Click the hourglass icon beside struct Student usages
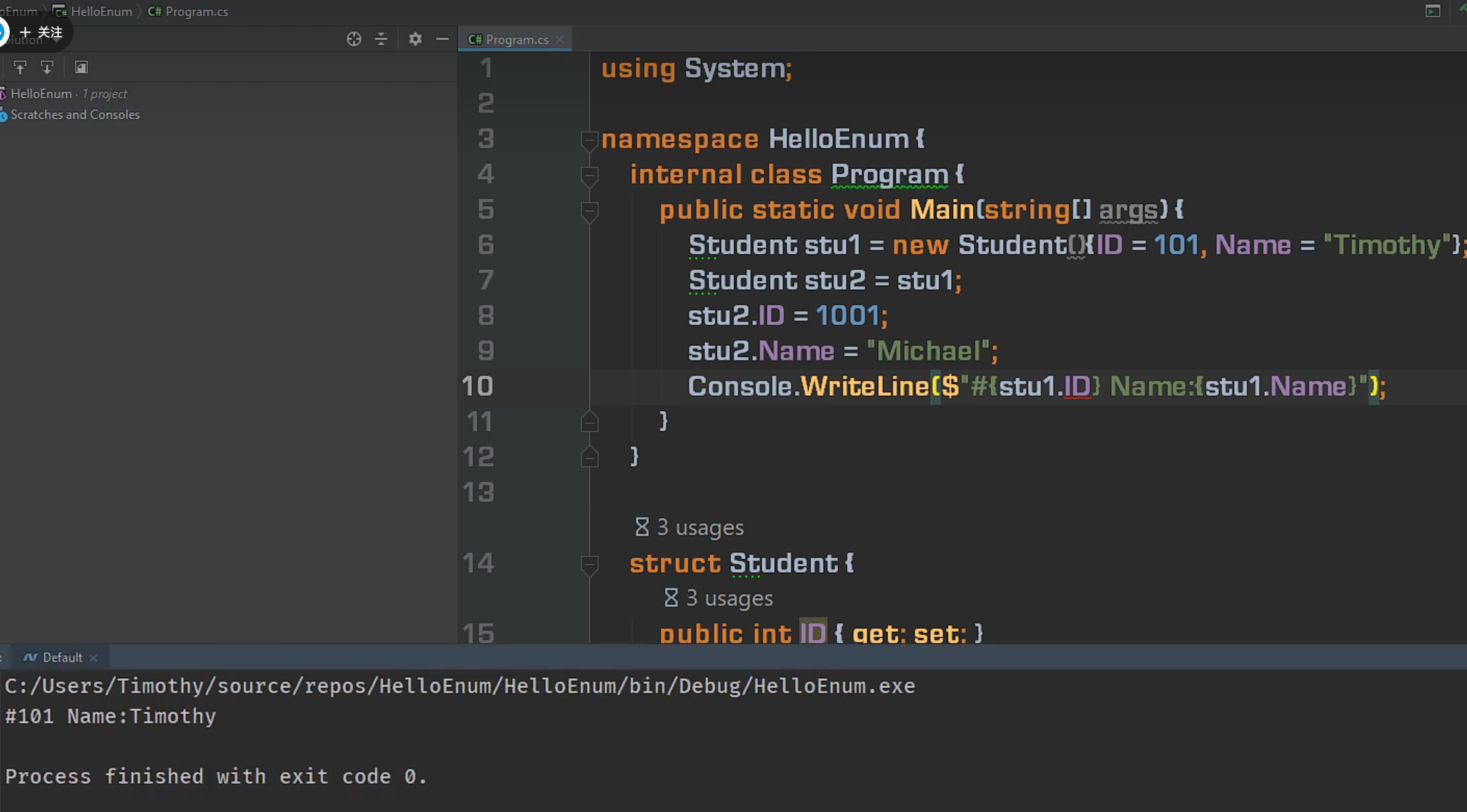This screenshot has height=812, width=1467. point(642,527)
